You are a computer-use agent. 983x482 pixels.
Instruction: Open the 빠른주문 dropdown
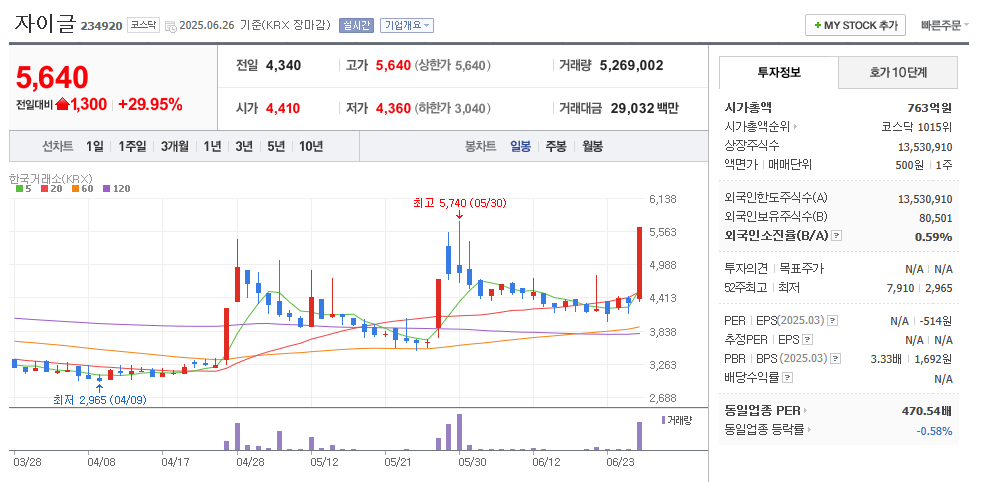(945, 26)
